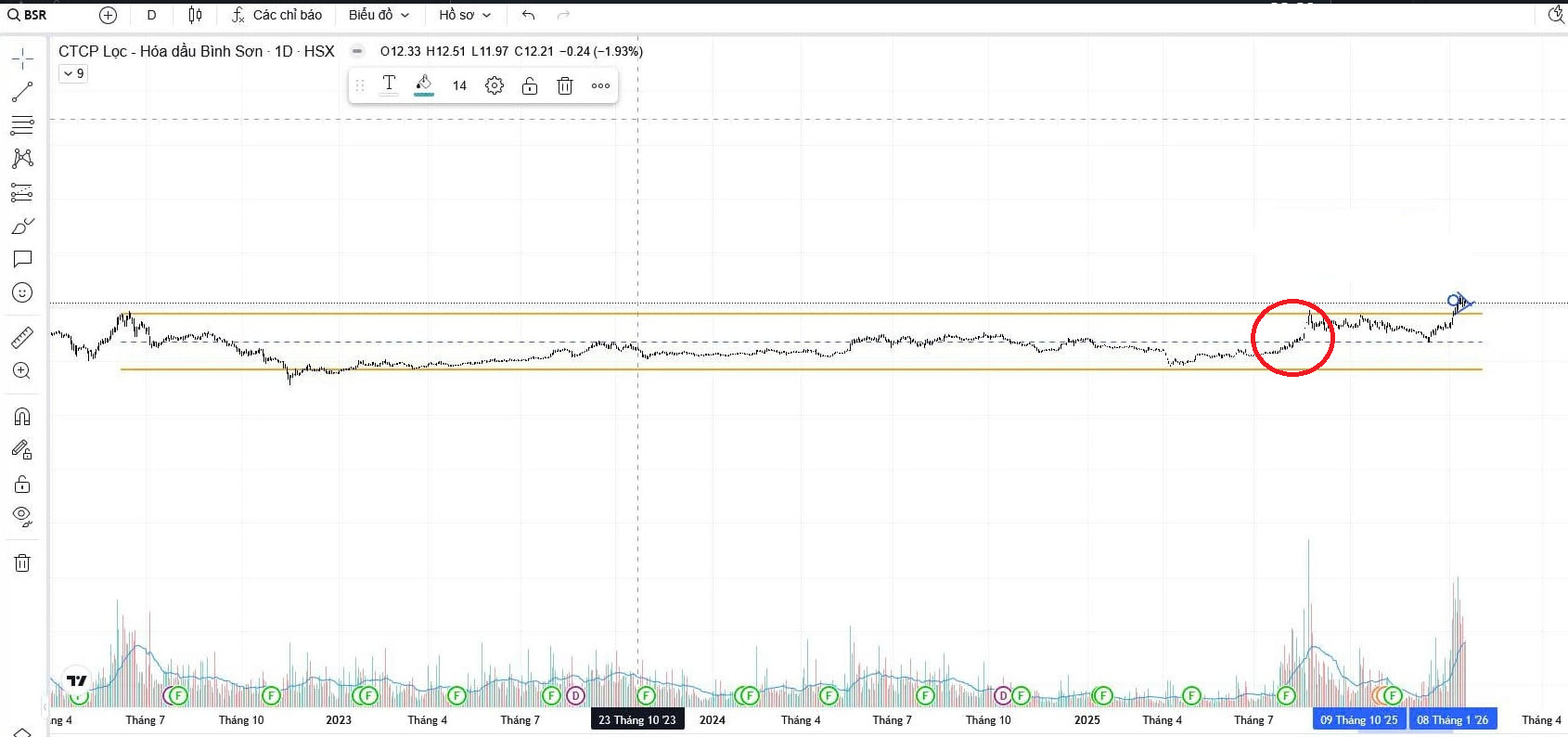Click the TradingView logo
This screenshot has width=1568, height=737.
click(x=77, y=680)
